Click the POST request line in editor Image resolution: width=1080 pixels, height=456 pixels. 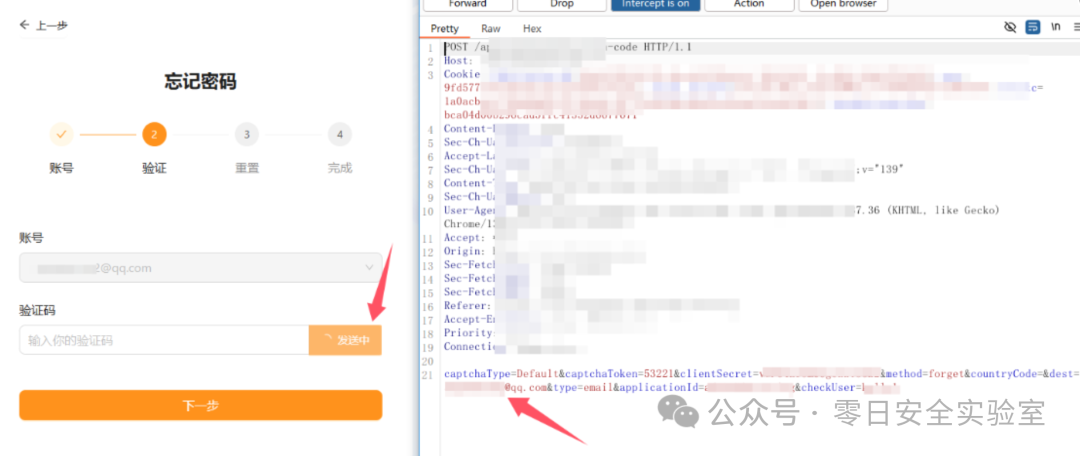(x=568, y=48)
